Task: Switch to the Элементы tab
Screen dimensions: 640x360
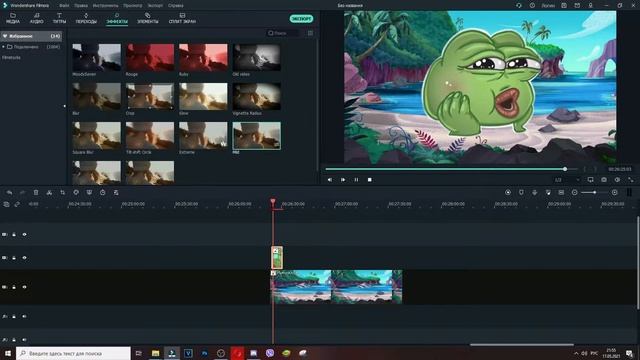Action: pos(147,18)
